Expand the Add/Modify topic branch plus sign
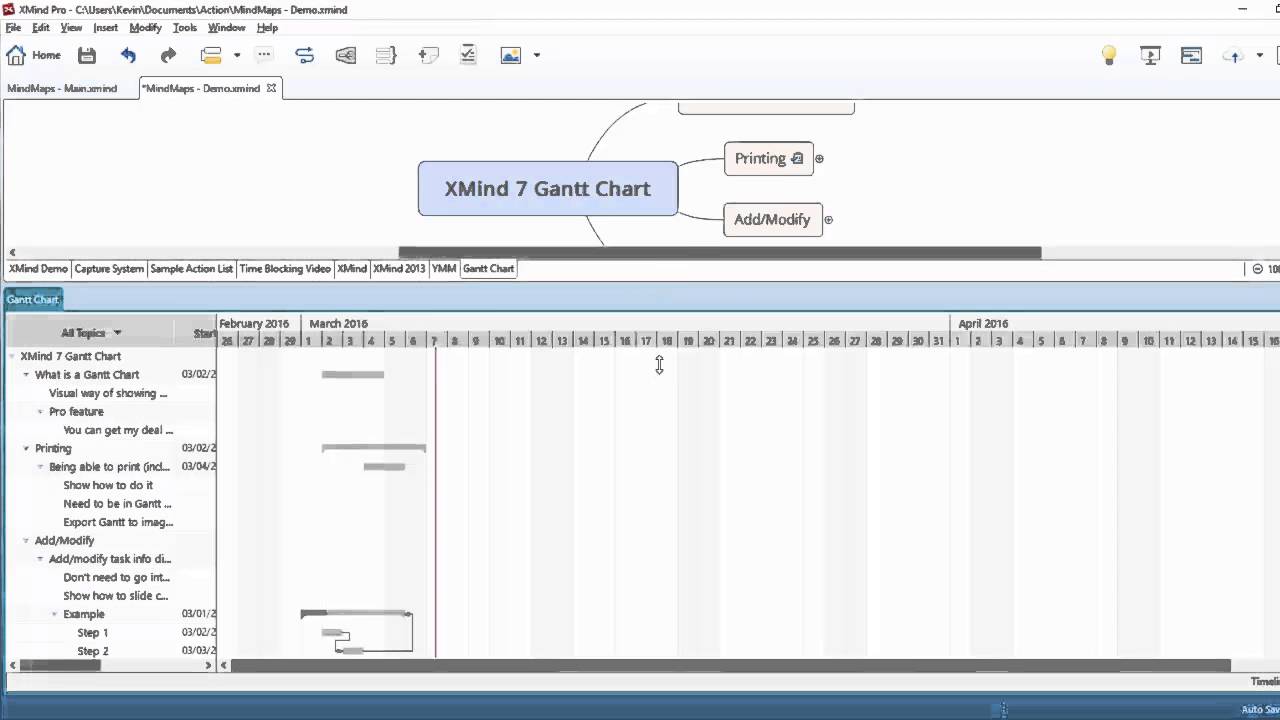This screenshot has height=720, width=1280. pos(828,219)
